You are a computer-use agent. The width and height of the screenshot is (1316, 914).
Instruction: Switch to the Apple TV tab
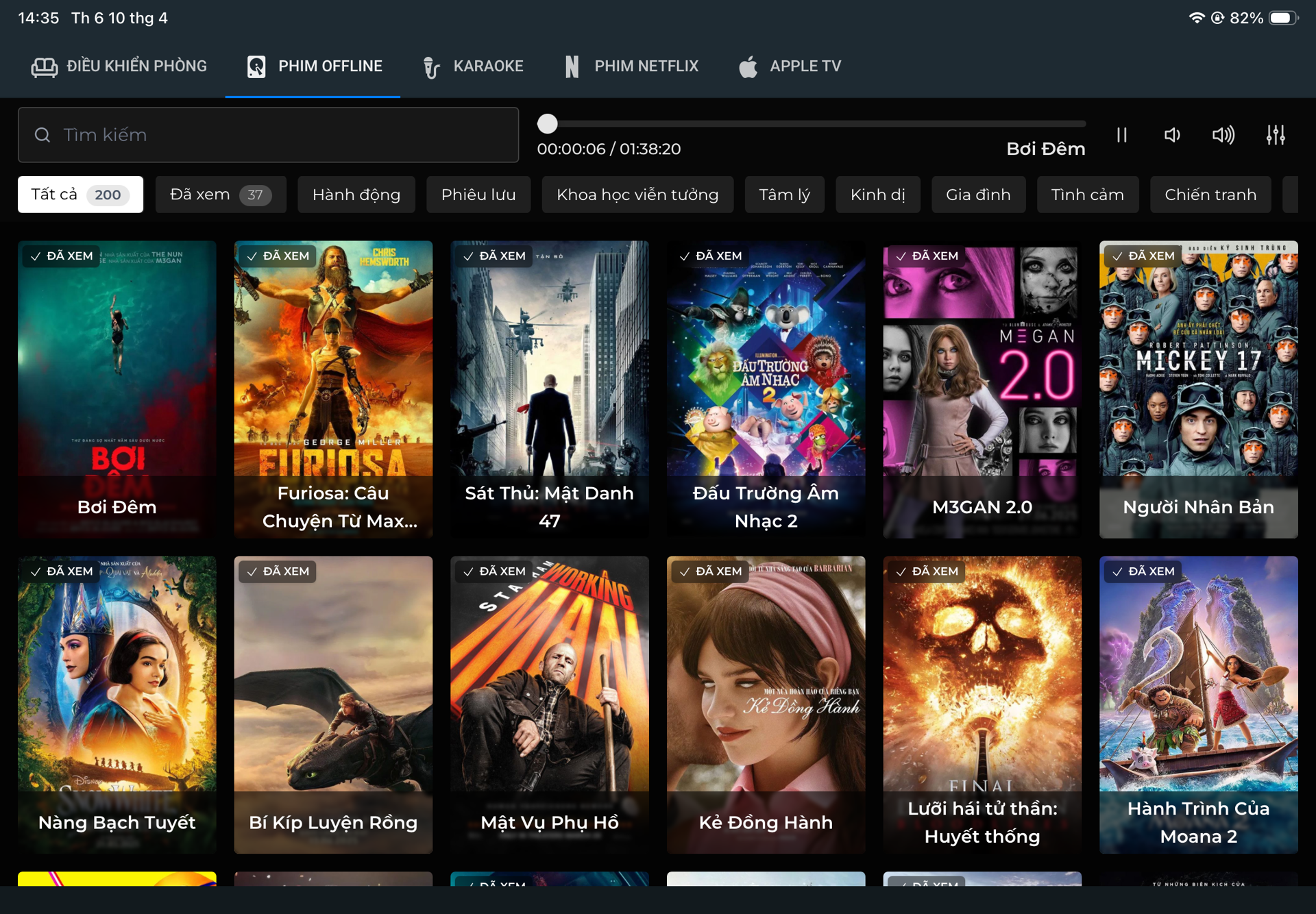pos(790,66)
